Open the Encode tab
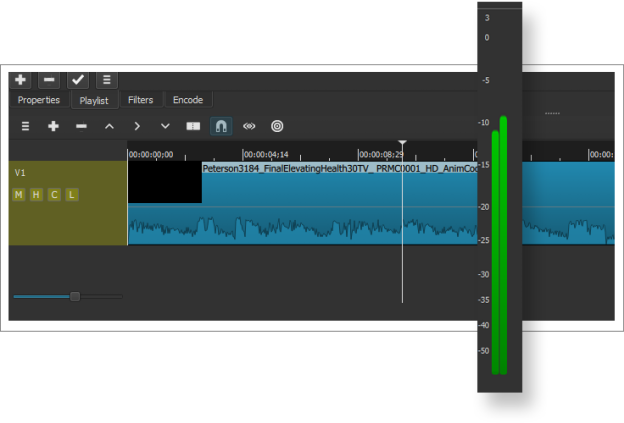The width and height of the screenshot is (624, 423). click(188, 100)
